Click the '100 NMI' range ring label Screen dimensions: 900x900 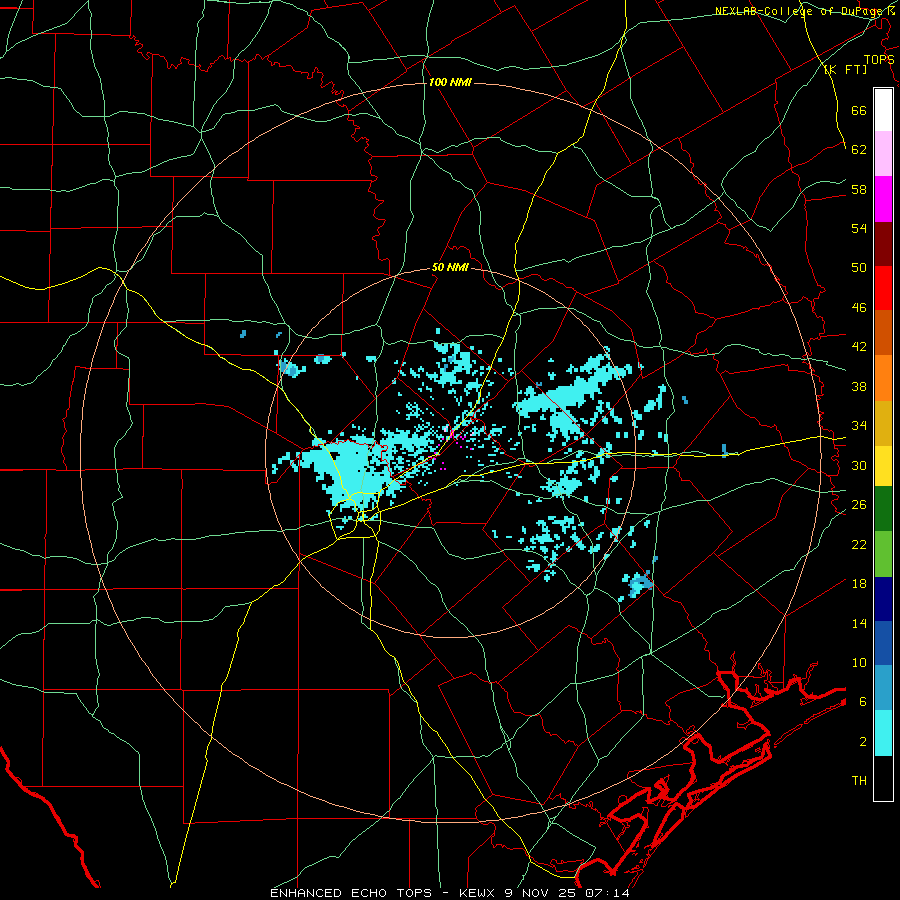tap(450, 82)
